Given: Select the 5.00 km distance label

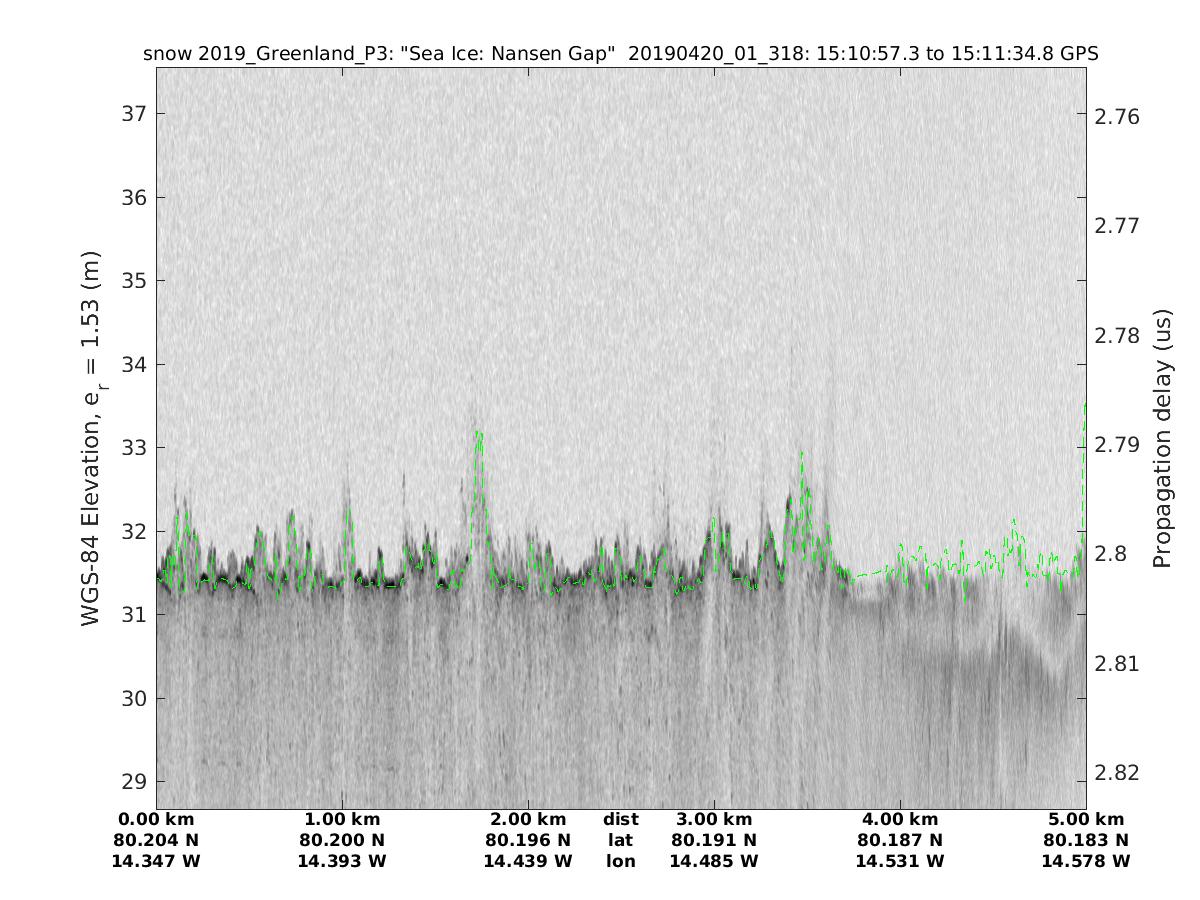Looking at the screenshot, I should click(1085, 820).
